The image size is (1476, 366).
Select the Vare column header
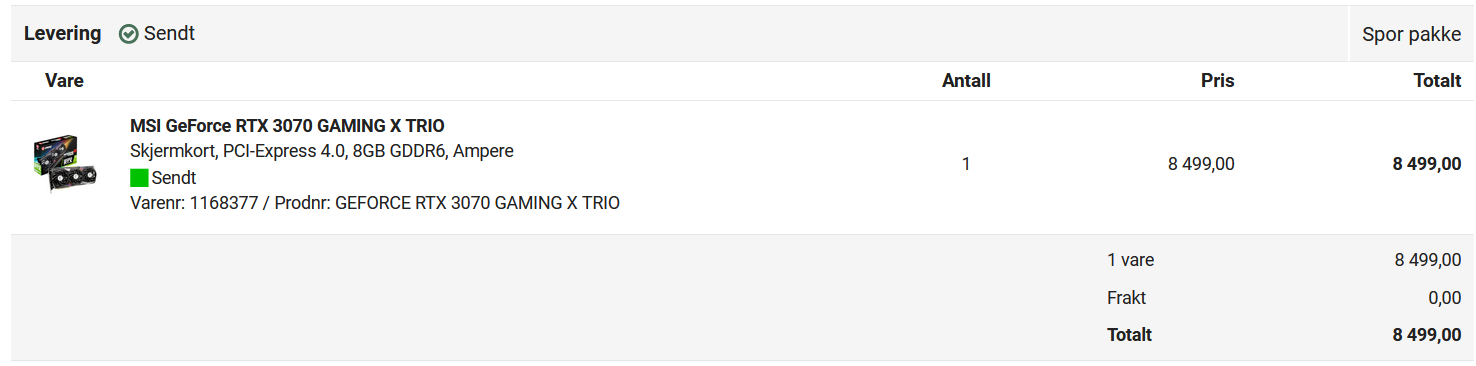tap(64, 81)
